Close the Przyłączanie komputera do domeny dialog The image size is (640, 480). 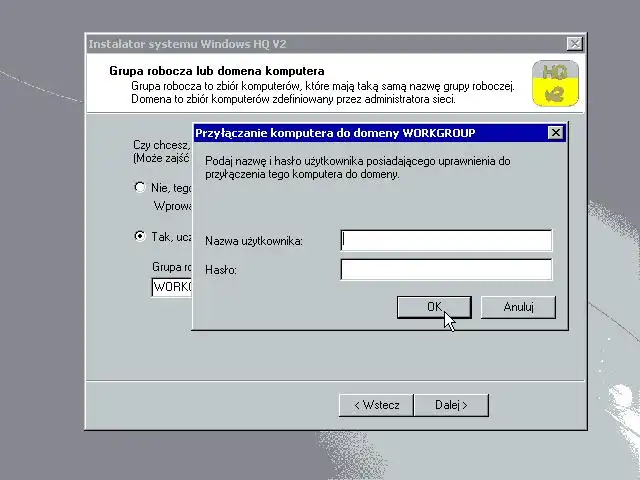556,133
